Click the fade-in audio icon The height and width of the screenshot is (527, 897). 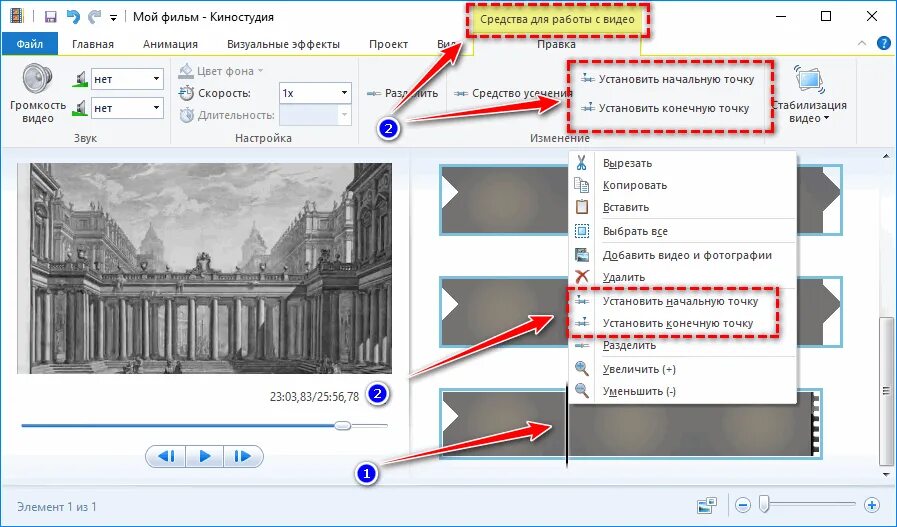[81, 79]
